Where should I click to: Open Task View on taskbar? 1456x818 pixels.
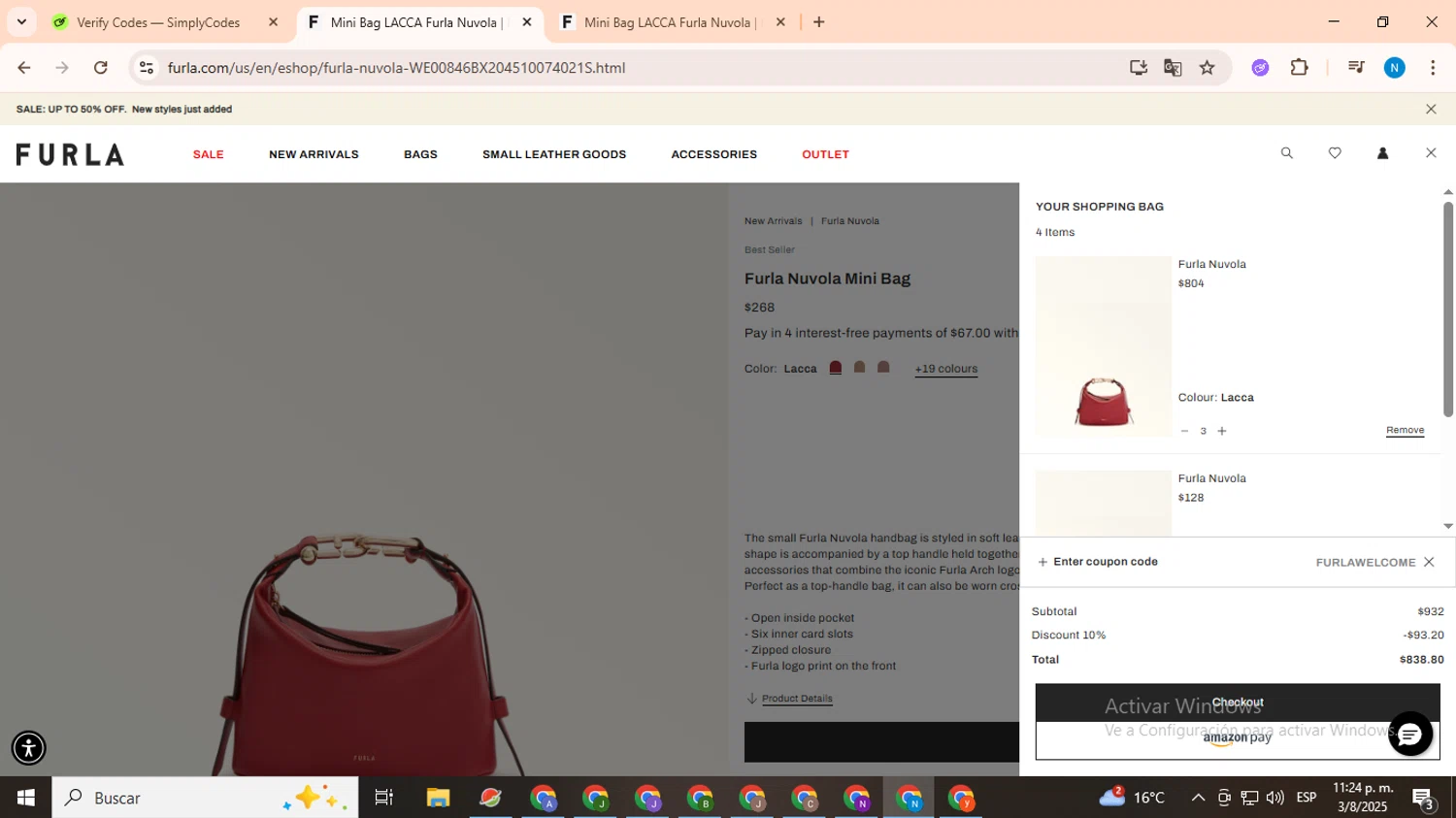(384, 798)
